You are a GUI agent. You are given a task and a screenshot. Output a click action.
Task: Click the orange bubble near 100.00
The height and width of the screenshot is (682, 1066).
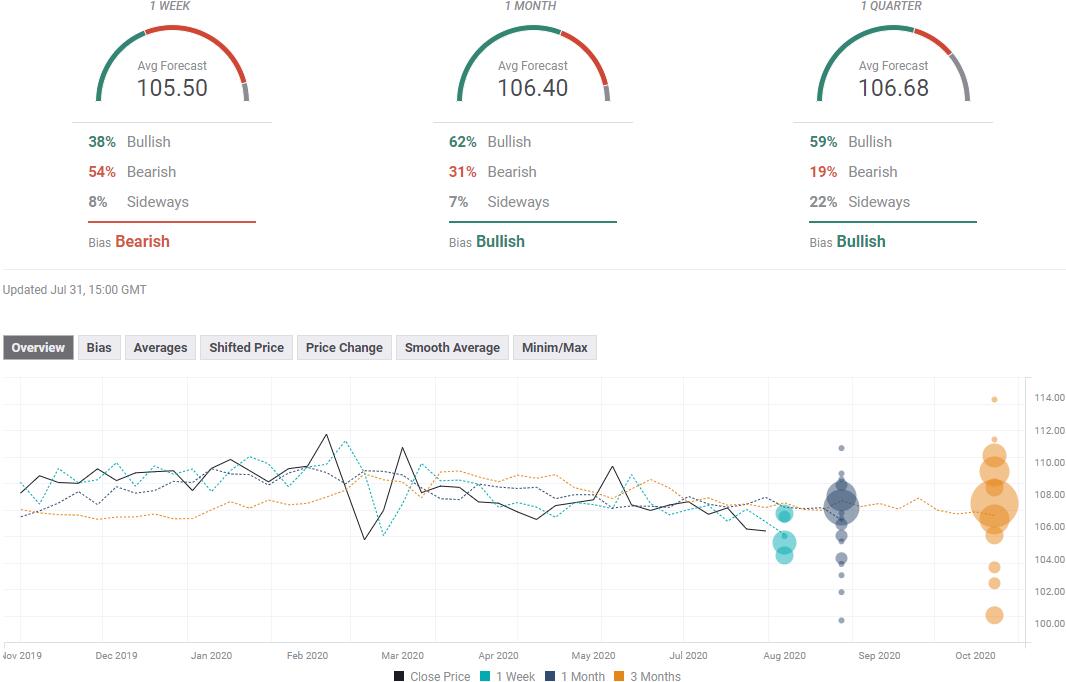point(995,615)
